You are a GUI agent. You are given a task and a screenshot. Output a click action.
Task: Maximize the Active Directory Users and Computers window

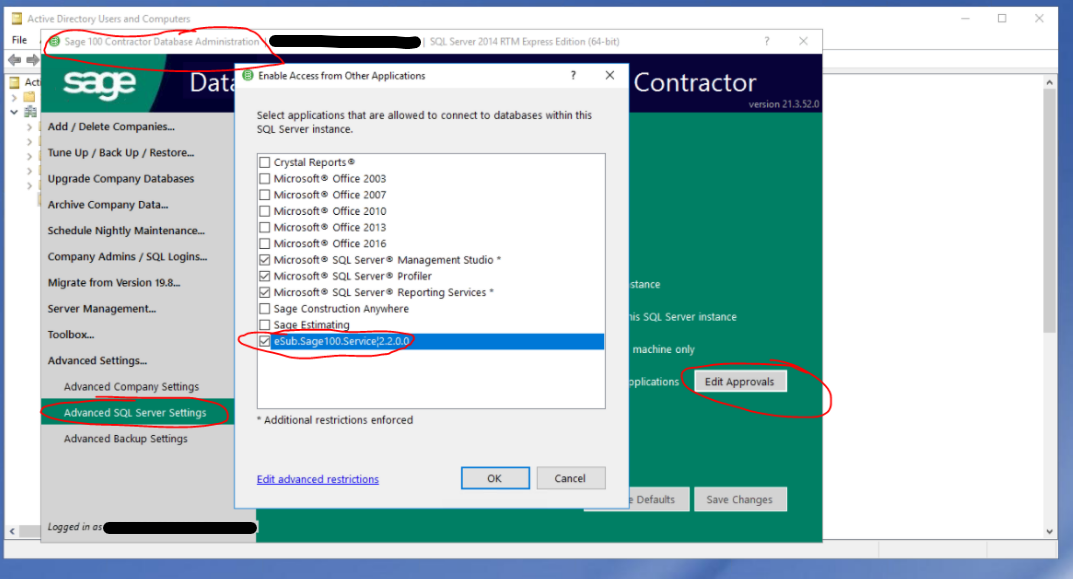pos(1002,18)
